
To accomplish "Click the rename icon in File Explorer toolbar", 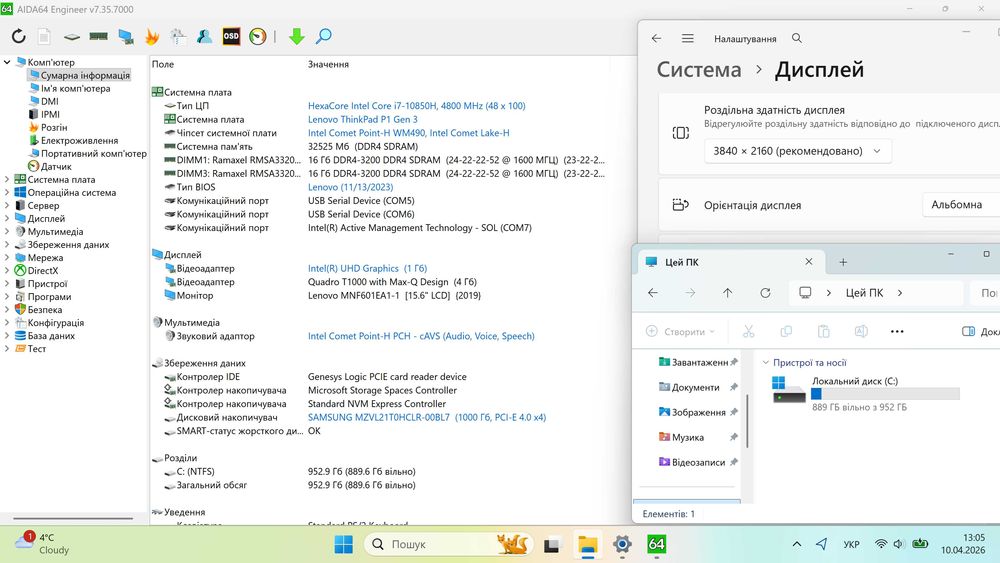I will pyautogui.click(x=861, y=332).
